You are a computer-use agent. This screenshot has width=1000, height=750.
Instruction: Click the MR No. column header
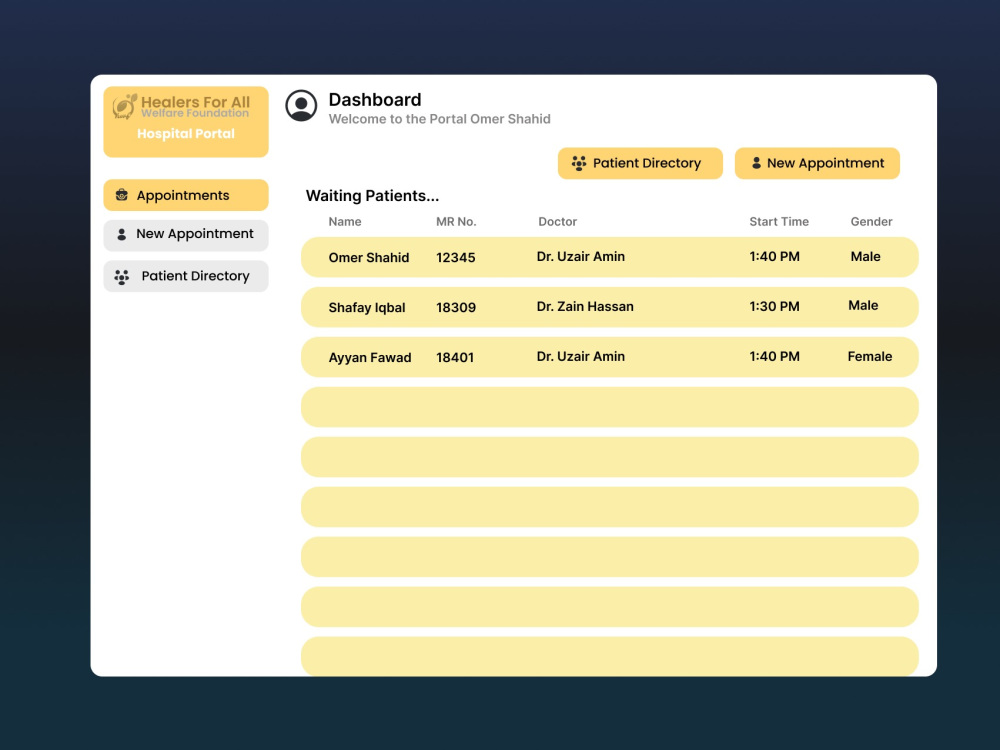(456, 221)
